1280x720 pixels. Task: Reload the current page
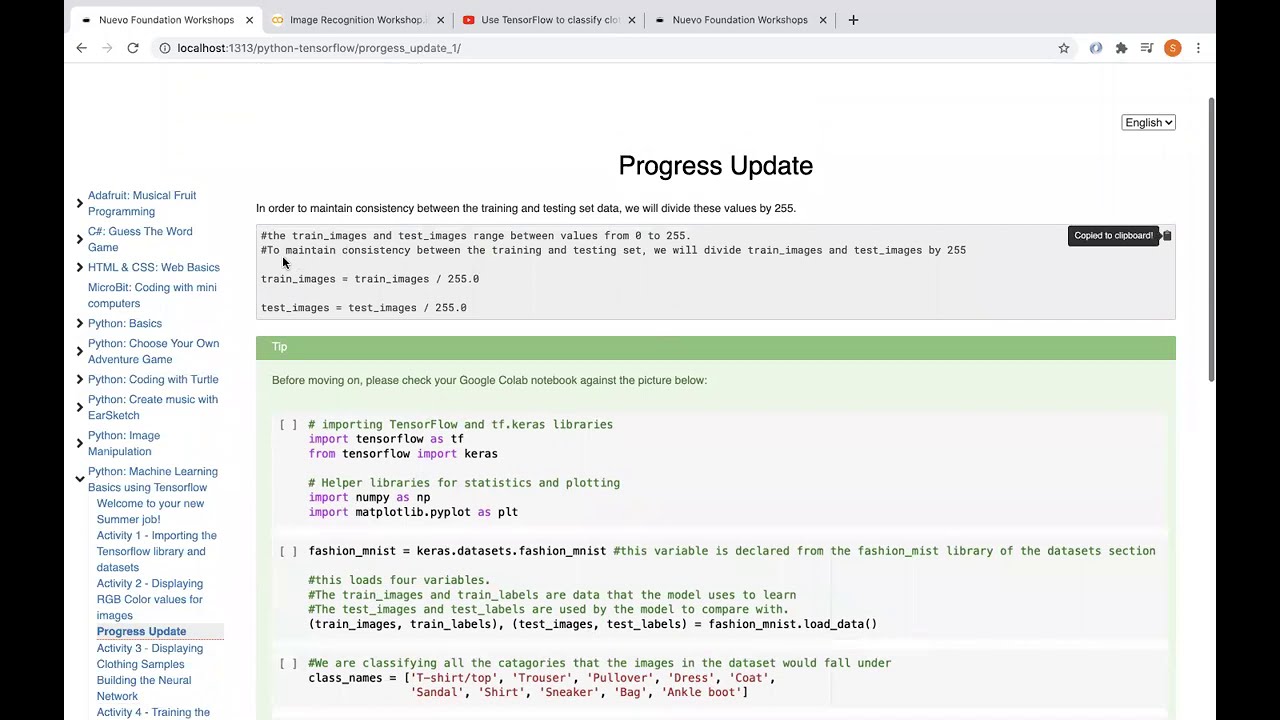[x=132, y=48]
